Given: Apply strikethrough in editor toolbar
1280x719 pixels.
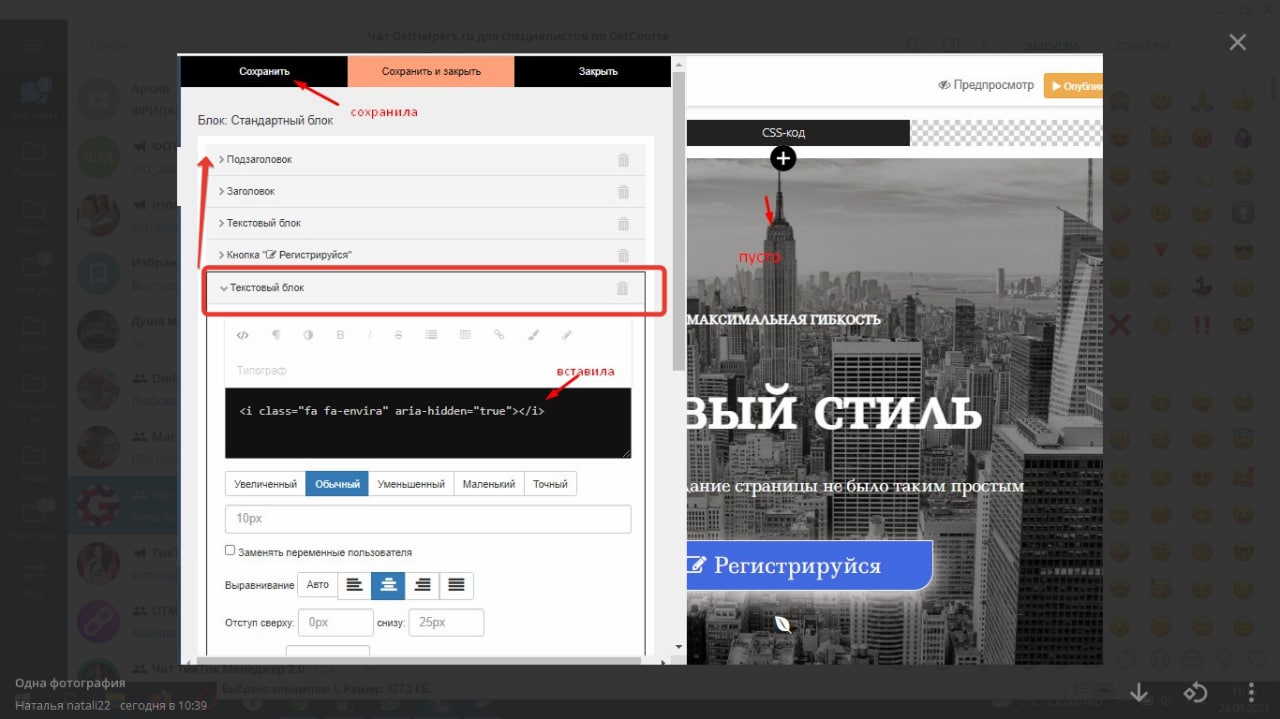Looking at the screenshot, I should click(398, 335).
